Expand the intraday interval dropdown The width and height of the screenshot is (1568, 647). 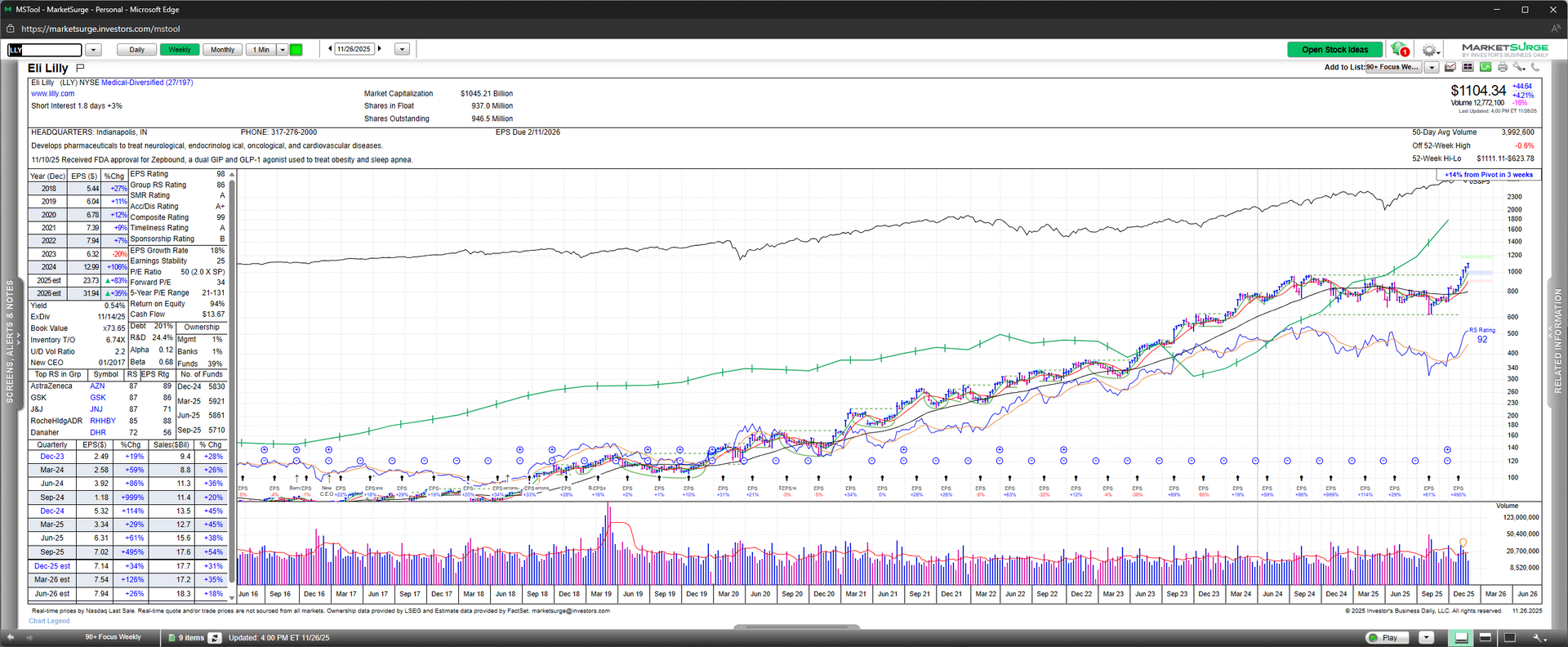pyautogui.click(x=283, y=50)
